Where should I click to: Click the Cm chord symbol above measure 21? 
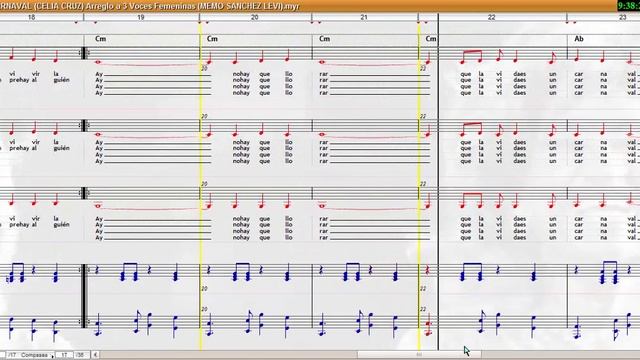tap(324, 39)
